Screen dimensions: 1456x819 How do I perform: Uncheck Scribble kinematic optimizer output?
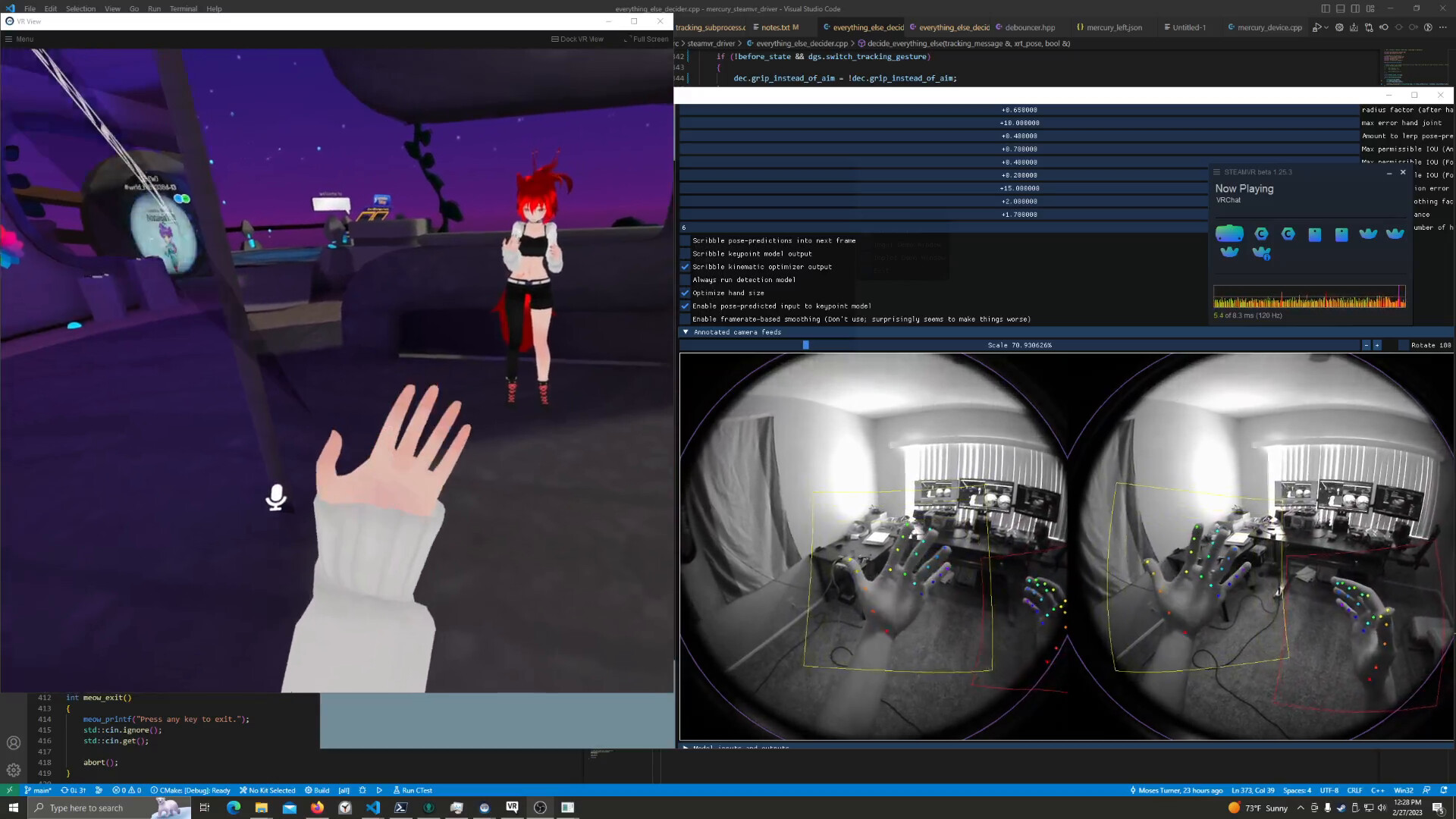click(x=686, y=267)
